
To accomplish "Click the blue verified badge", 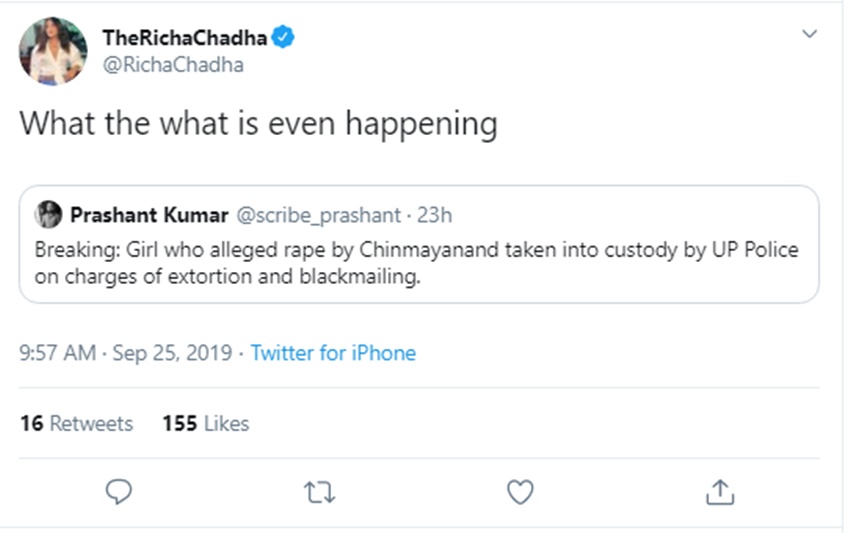I will coord(284,38).
